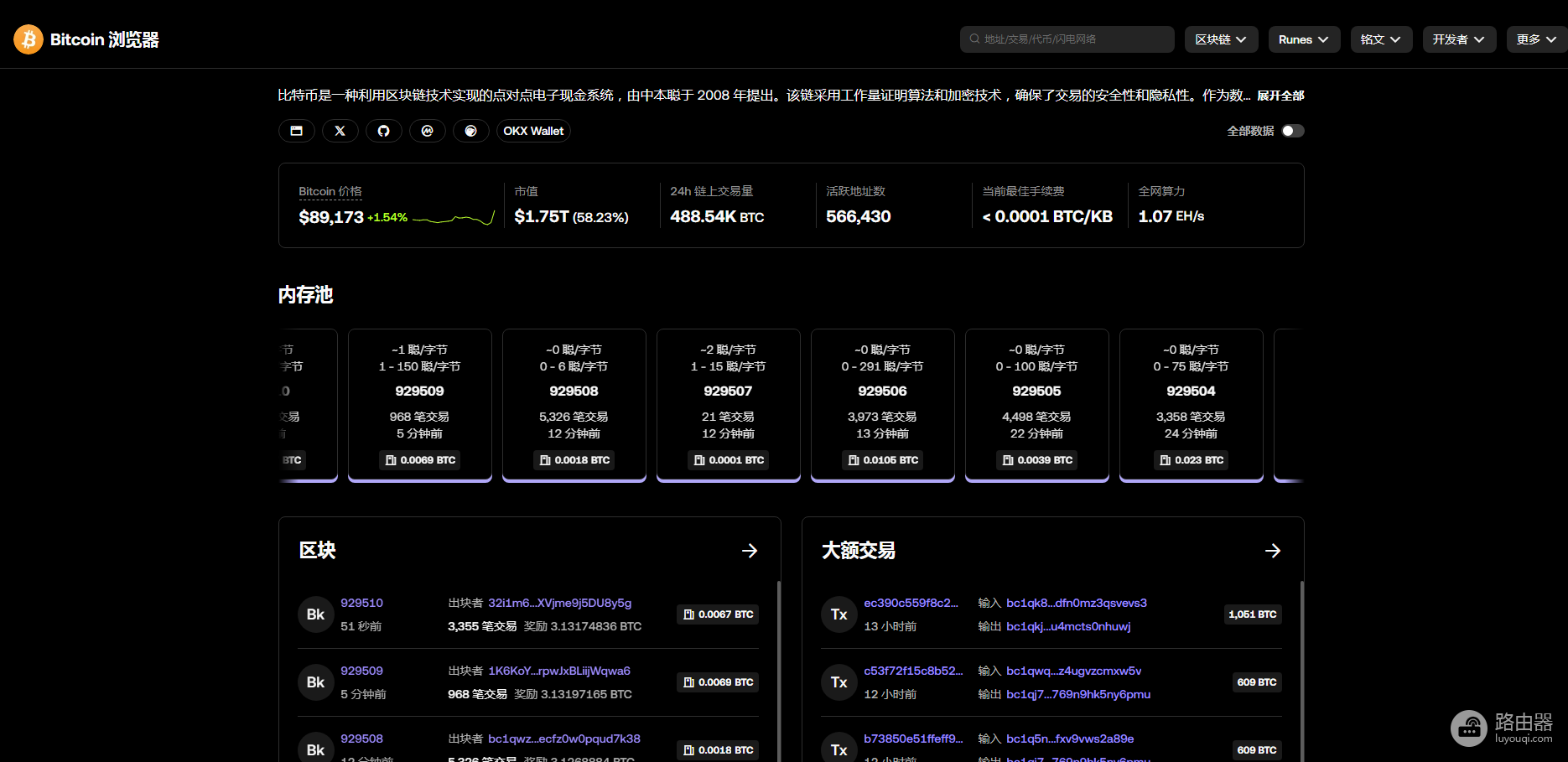
Task: Open miner address 32i1m6...XVjme9j5DU8y5g
Action: 560,603
